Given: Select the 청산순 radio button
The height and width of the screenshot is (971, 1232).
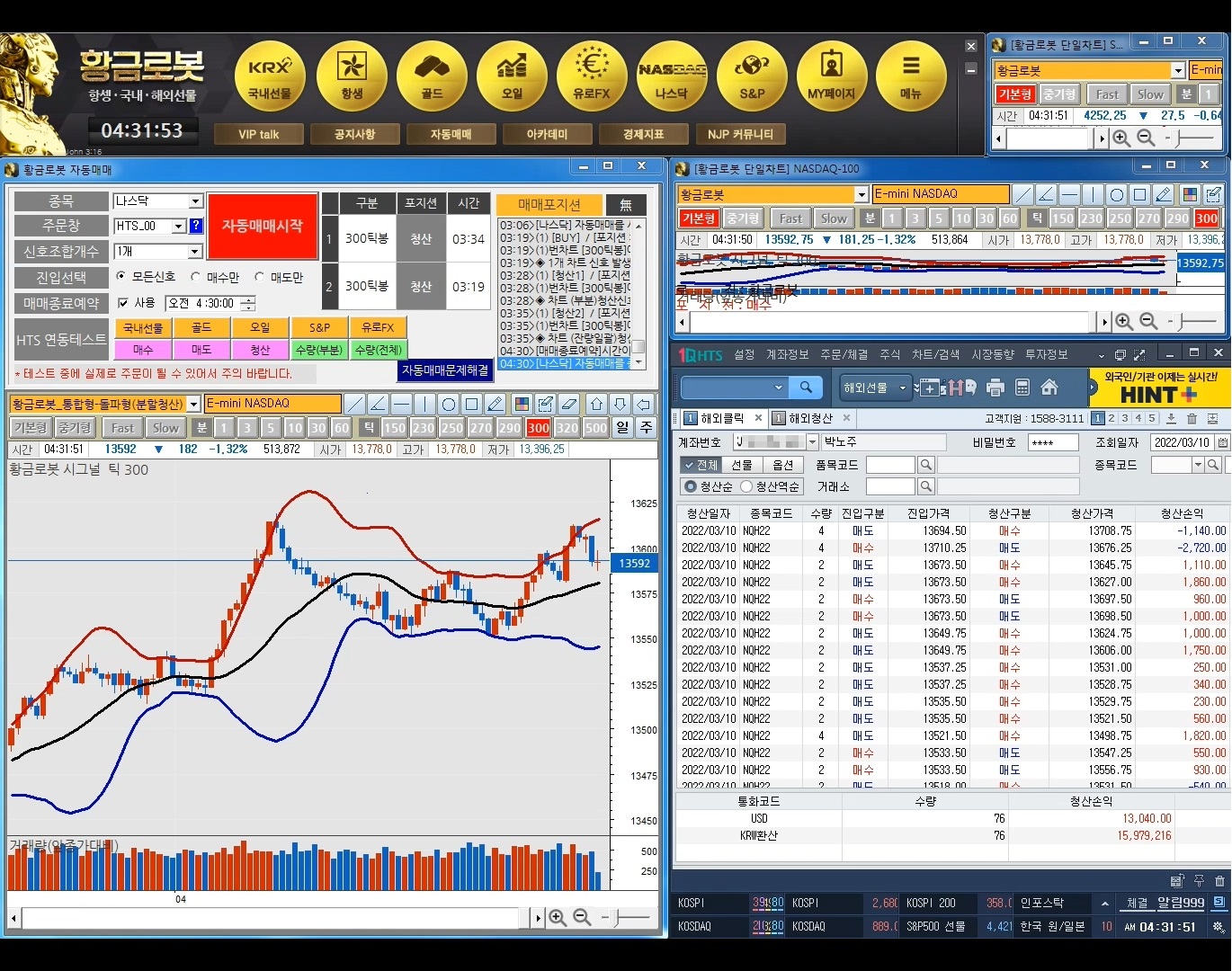Looking at the screenshot, I should click(x=690, y=486).
